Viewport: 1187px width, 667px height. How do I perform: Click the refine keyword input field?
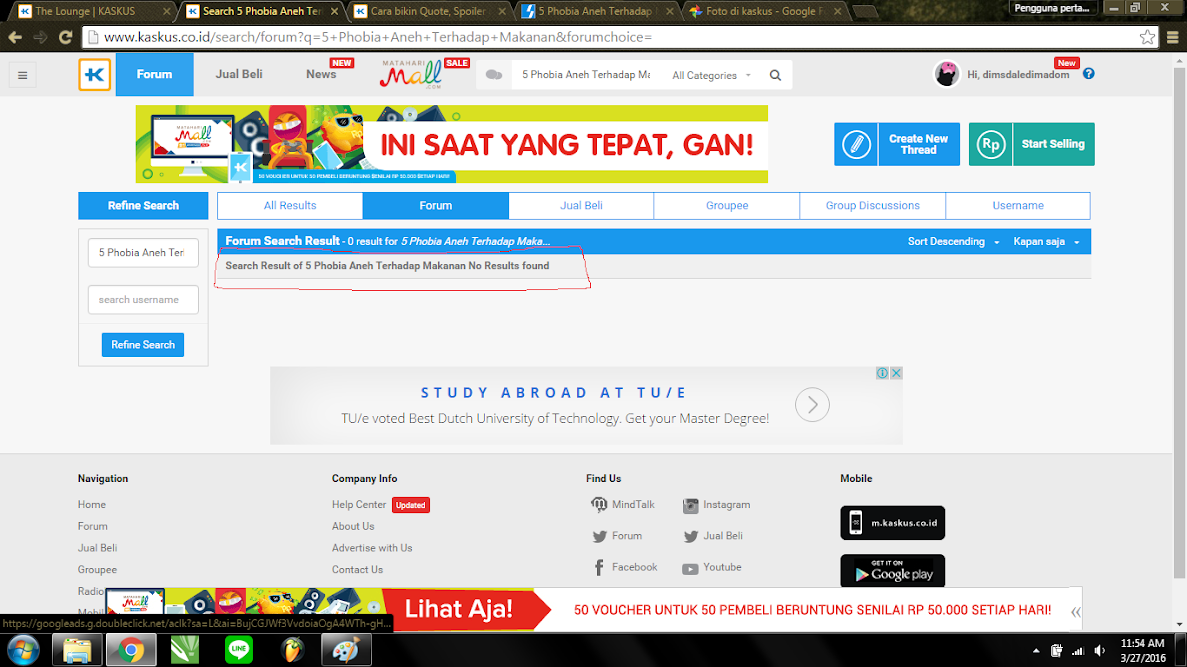pyautogui.click(x=143, y=253)
